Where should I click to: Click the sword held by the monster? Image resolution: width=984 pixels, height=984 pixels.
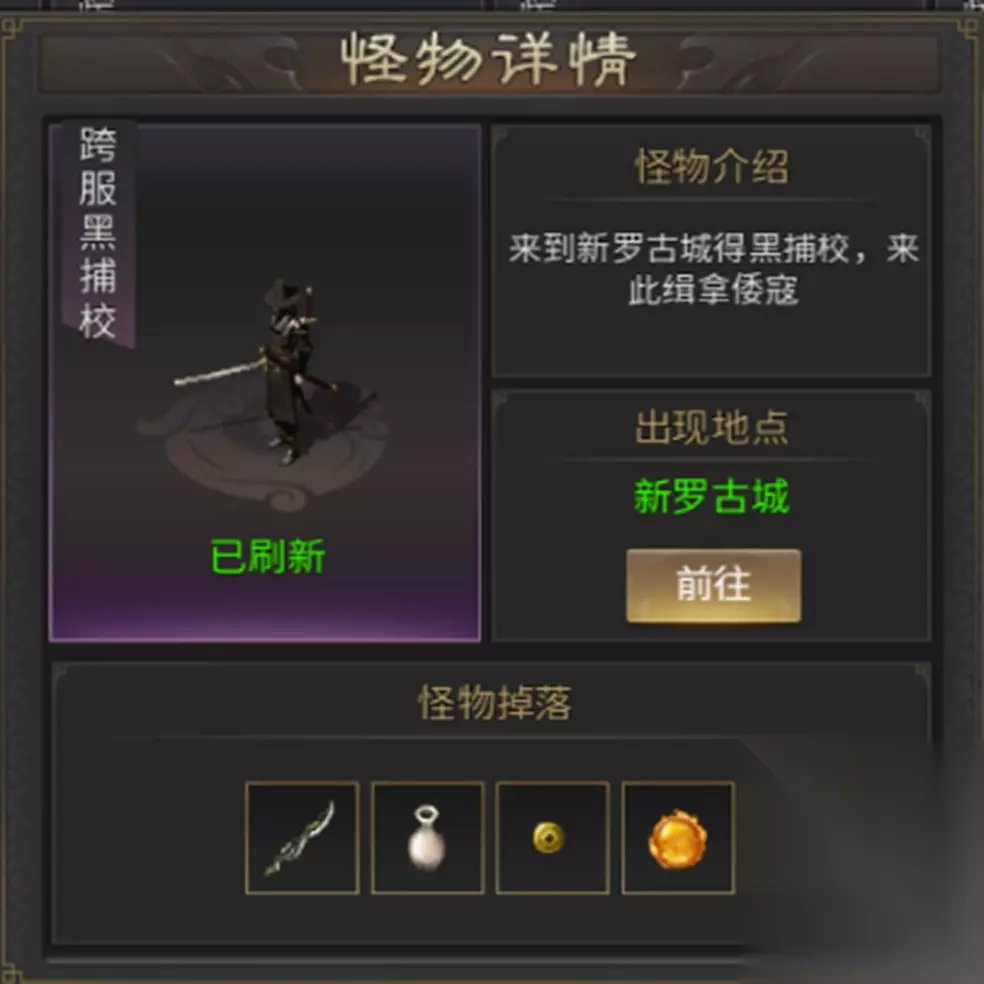[220, 373]
